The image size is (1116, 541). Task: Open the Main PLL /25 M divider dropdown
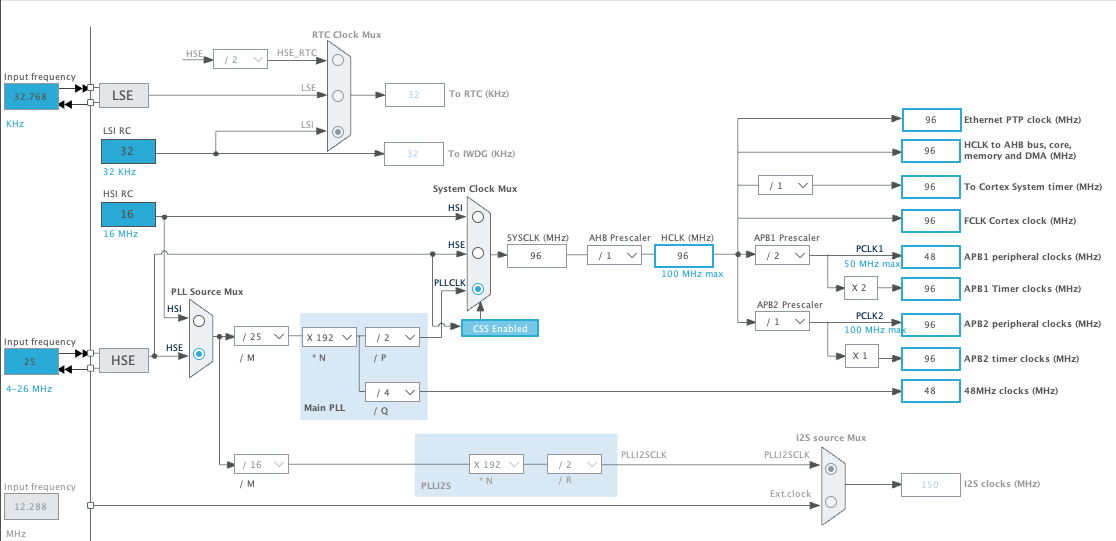[261, 337]
